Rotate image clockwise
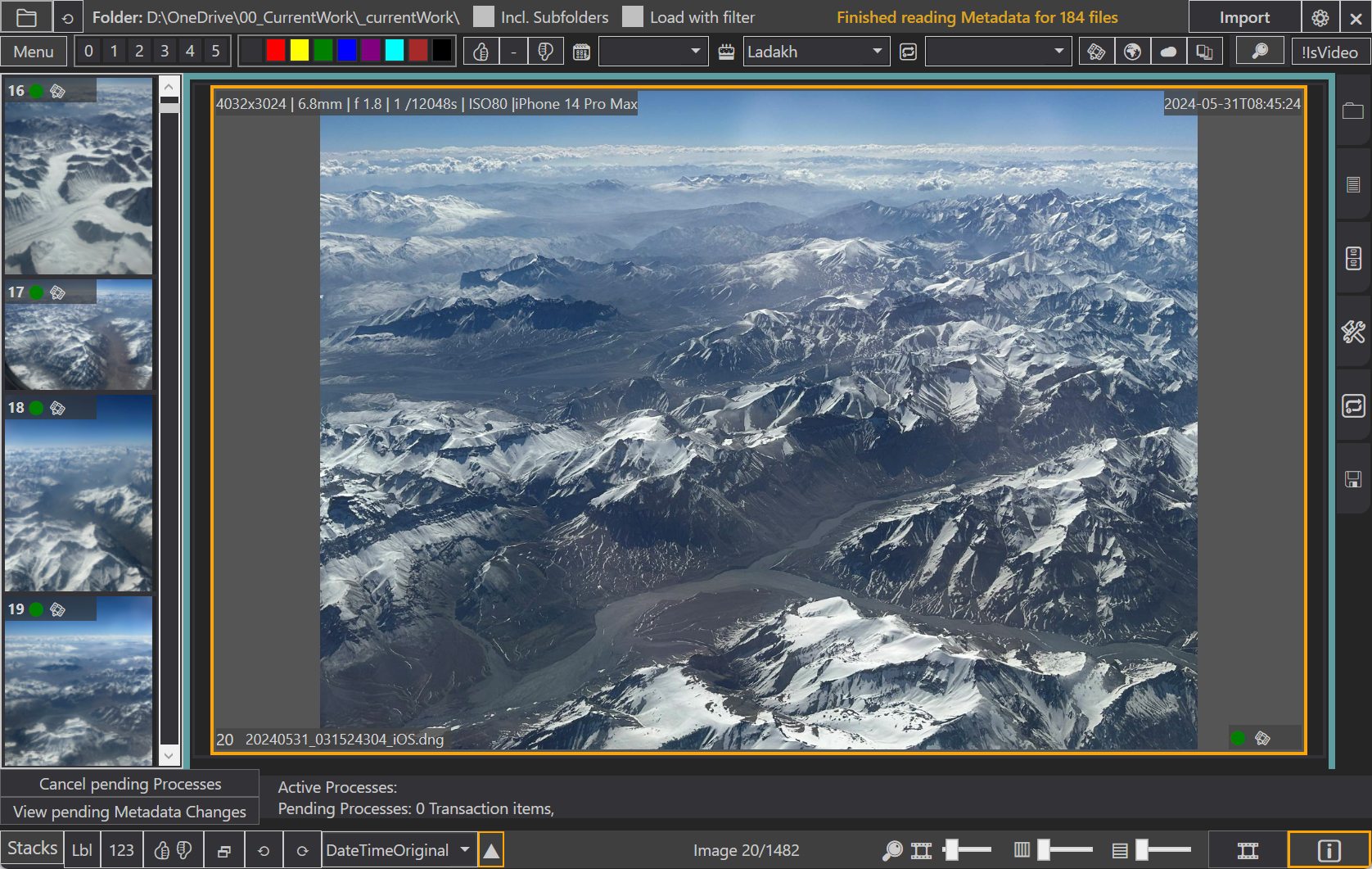This screenshot has height=869, width=1372. (x=302, y=850)
